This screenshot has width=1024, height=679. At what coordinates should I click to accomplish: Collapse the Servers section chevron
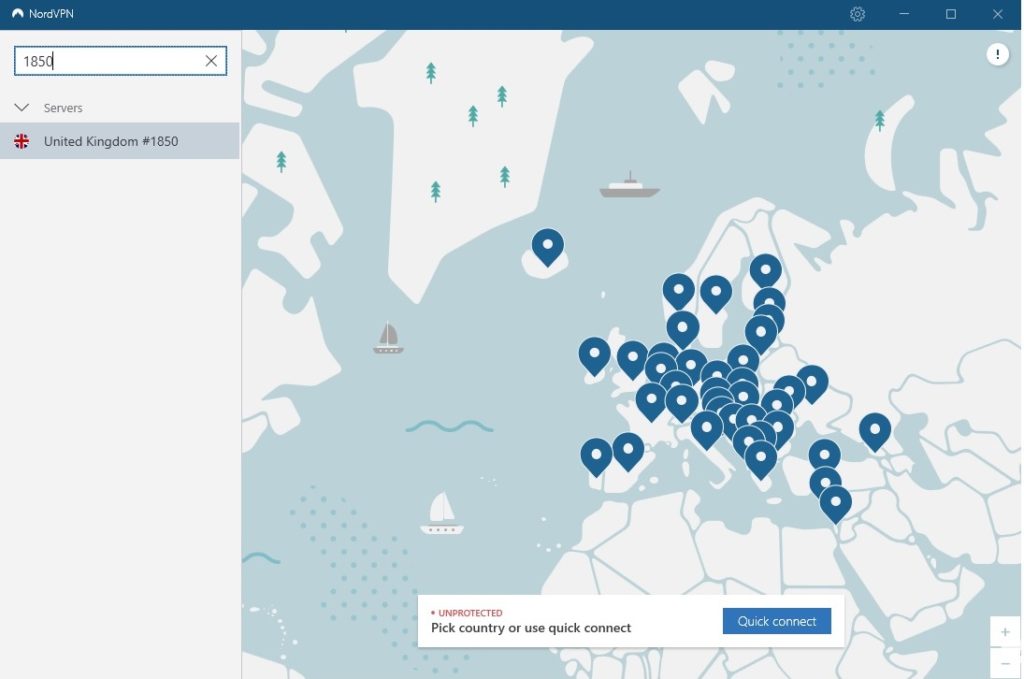pyautogui.click(x=22, y=107)
